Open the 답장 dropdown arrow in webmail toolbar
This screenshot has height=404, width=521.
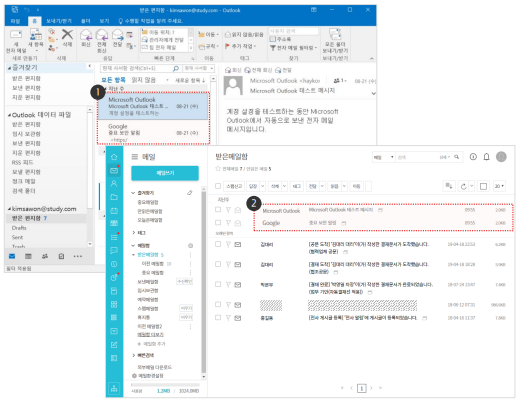263,186
